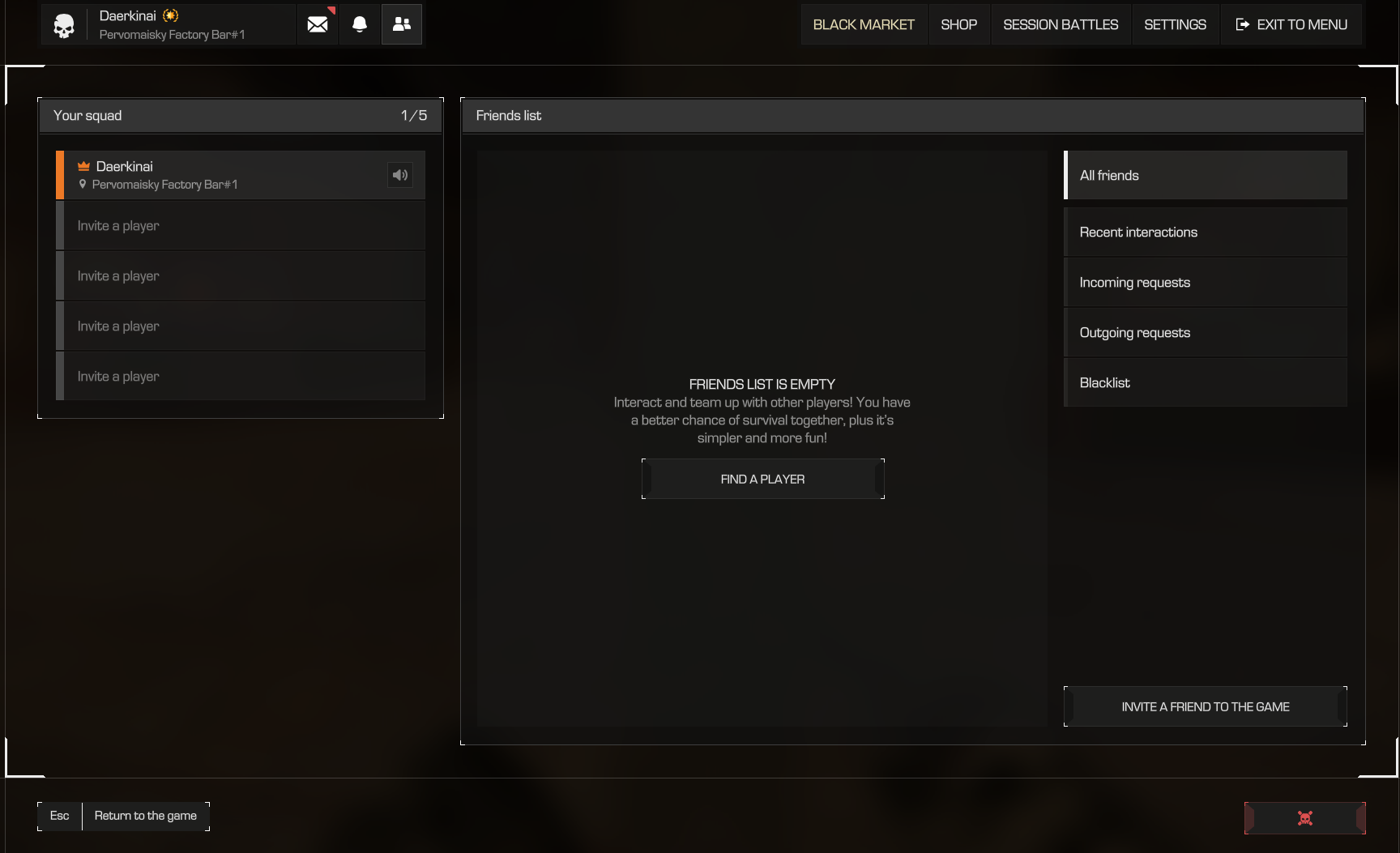Click the Friends list header
The width and height of the screenshot is (1400, 853).
(x=913, y=116)
